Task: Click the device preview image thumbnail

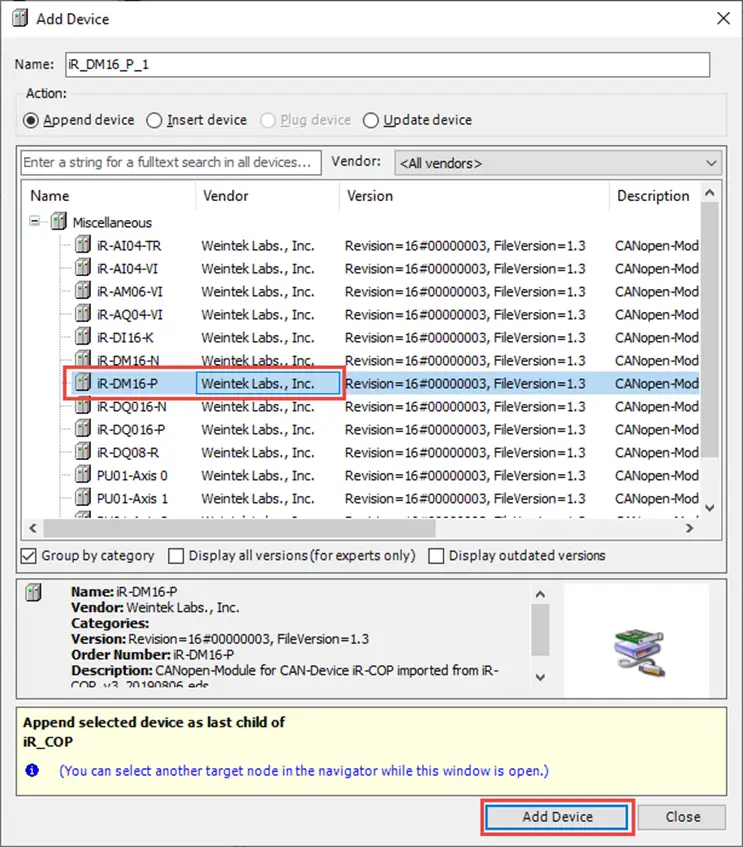Action: click(x=639, y=652)
